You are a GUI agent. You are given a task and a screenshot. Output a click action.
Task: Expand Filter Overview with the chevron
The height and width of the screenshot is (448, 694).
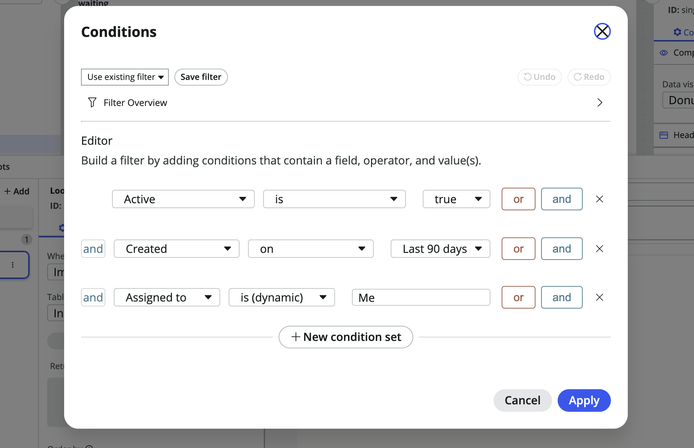(600, 103)
